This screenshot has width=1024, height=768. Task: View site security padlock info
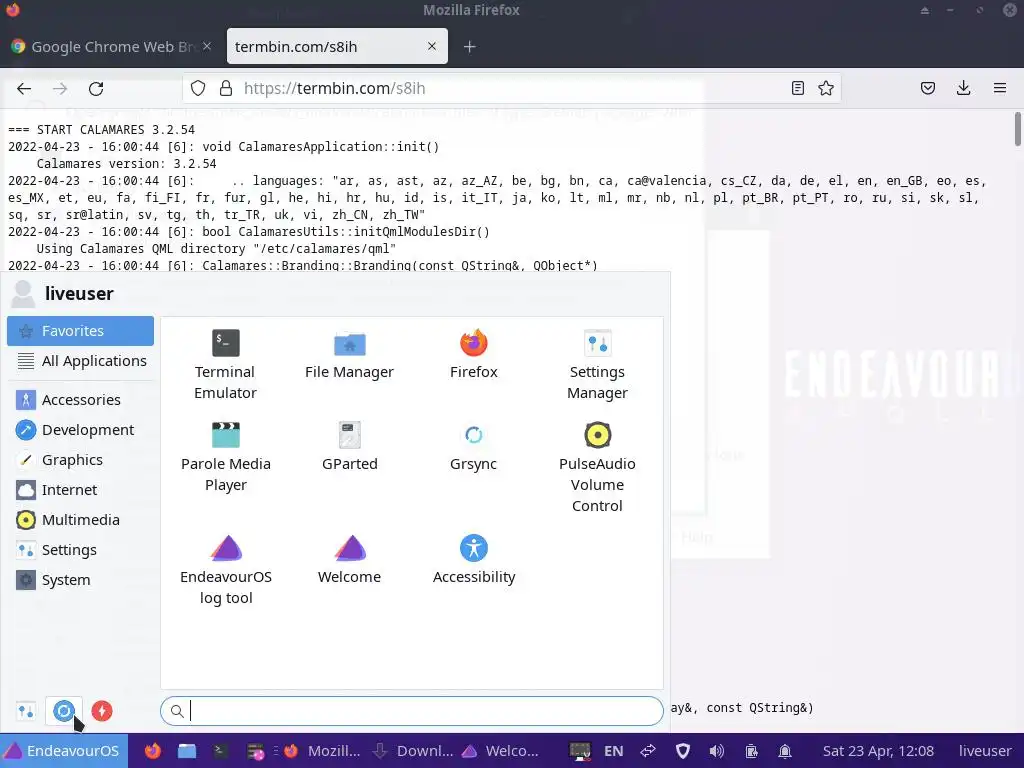point(226,88)
